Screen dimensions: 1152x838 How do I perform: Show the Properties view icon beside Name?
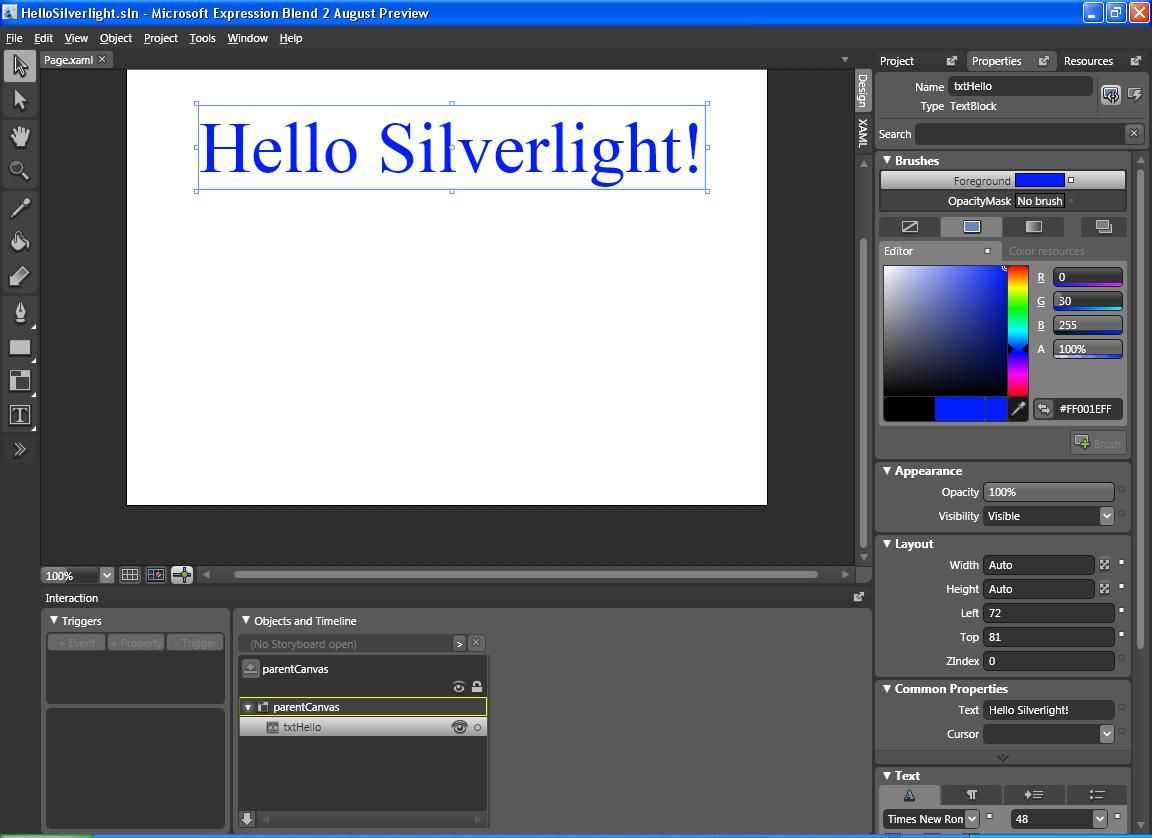coord(1110,95)
